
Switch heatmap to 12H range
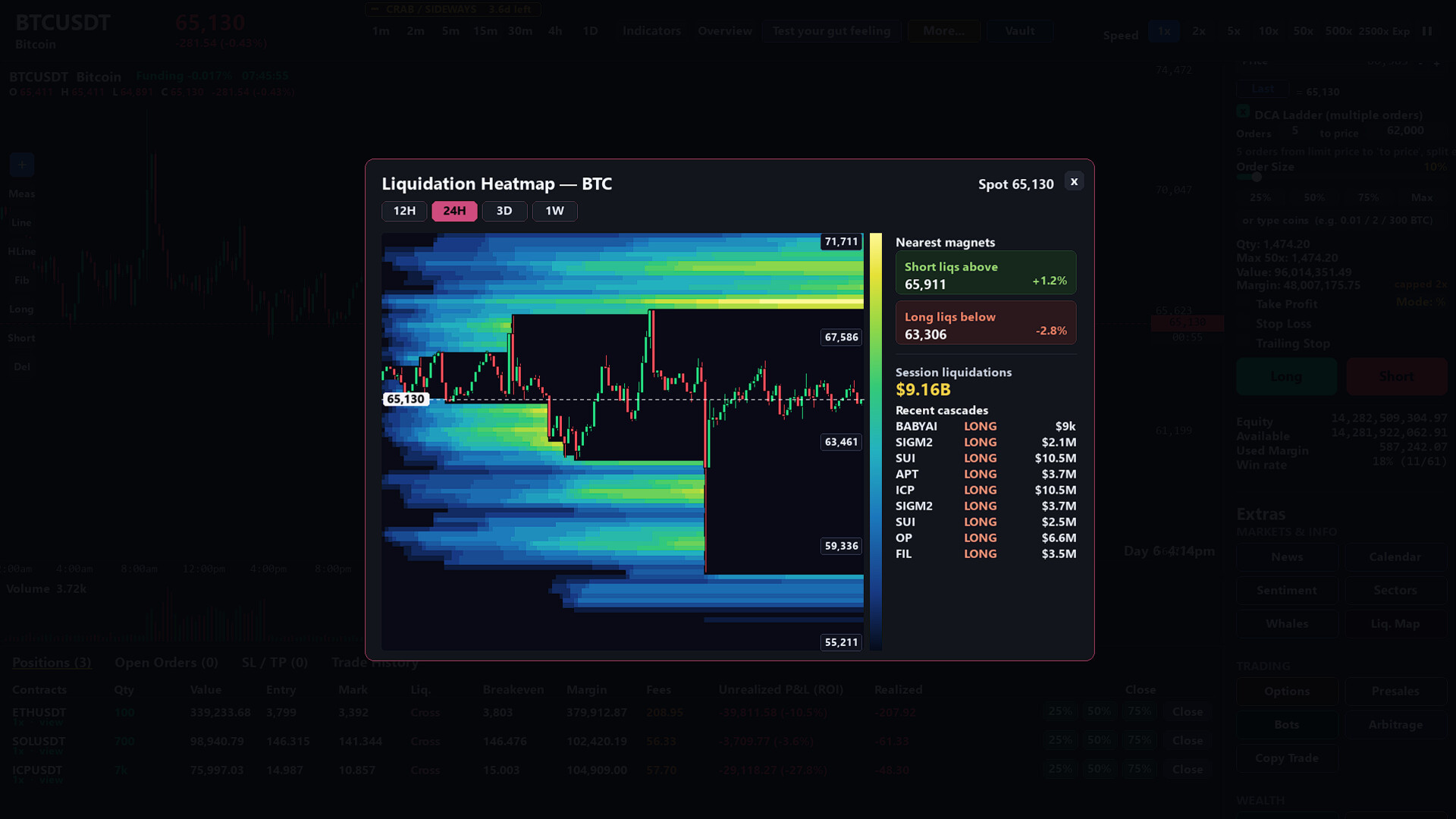click(x=404, y=211)
